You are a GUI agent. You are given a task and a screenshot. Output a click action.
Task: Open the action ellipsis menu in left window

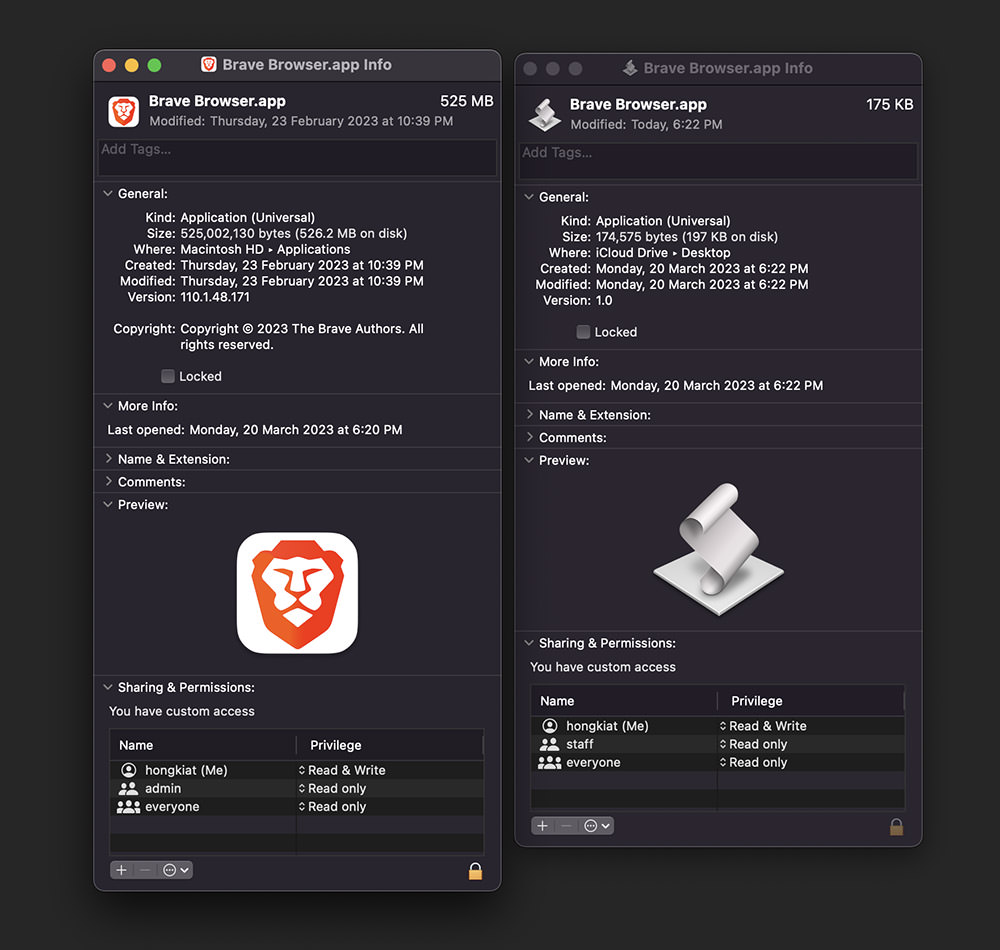click(175, 870)
